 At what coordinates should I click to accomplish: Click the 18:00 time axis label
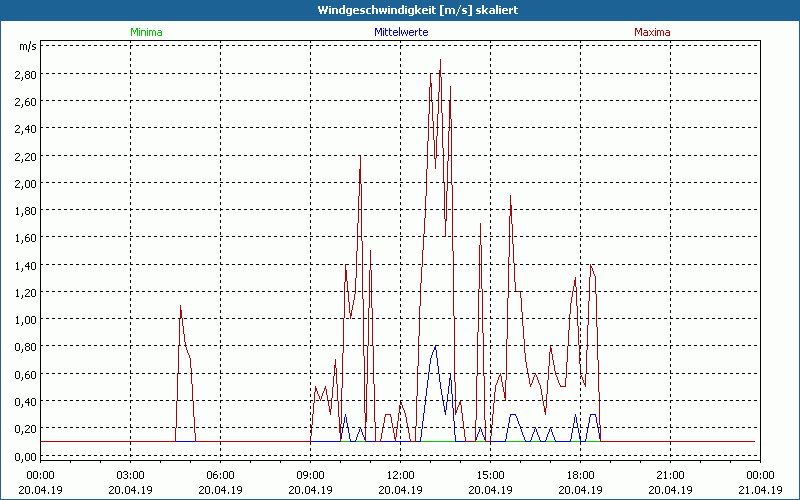[x=580, y=475]
